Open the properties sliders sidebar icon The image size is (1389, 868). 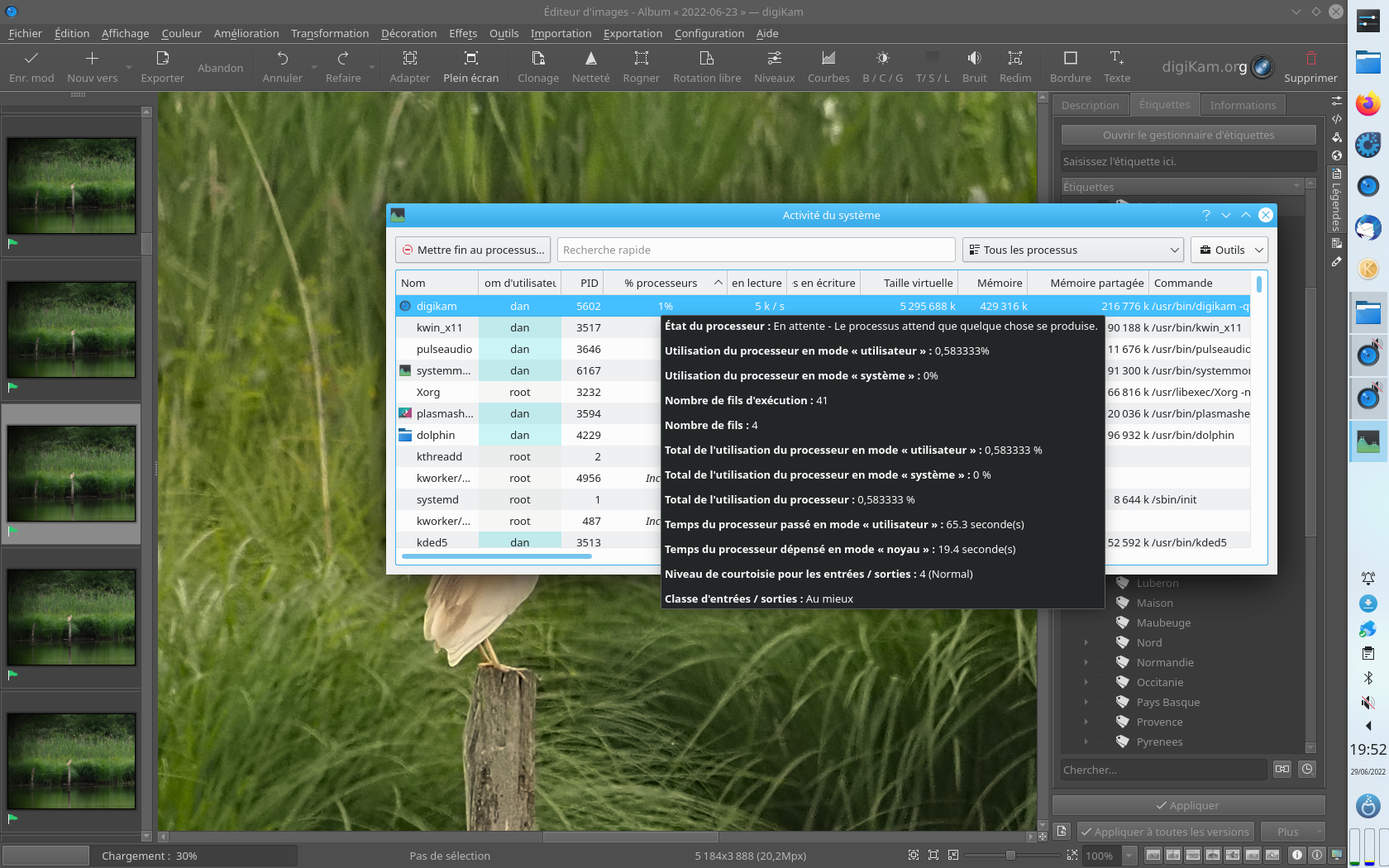click(1337, 100)
